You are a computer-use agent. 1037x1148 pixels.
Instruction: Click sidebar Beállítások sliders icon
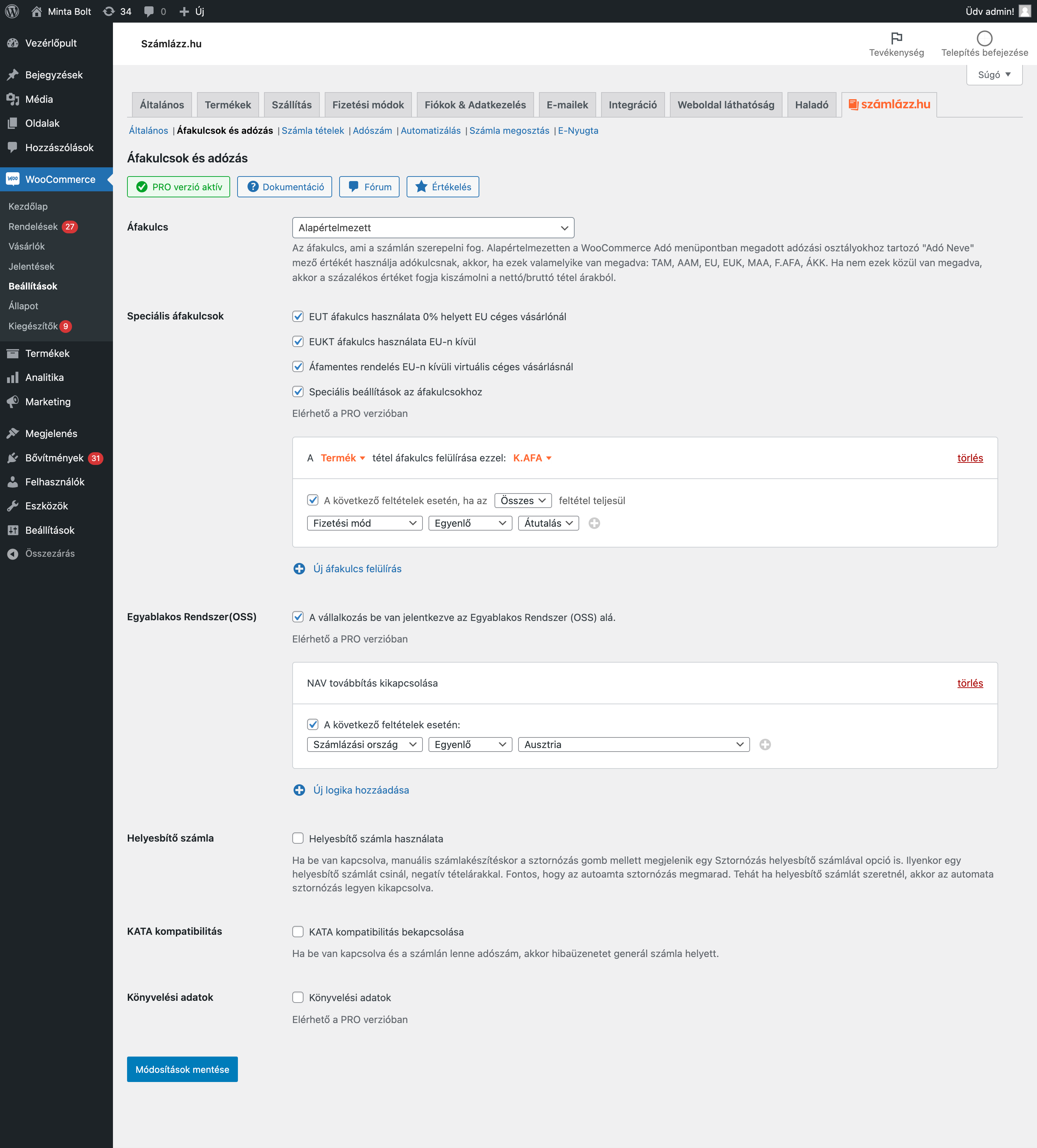coord(12,530)
